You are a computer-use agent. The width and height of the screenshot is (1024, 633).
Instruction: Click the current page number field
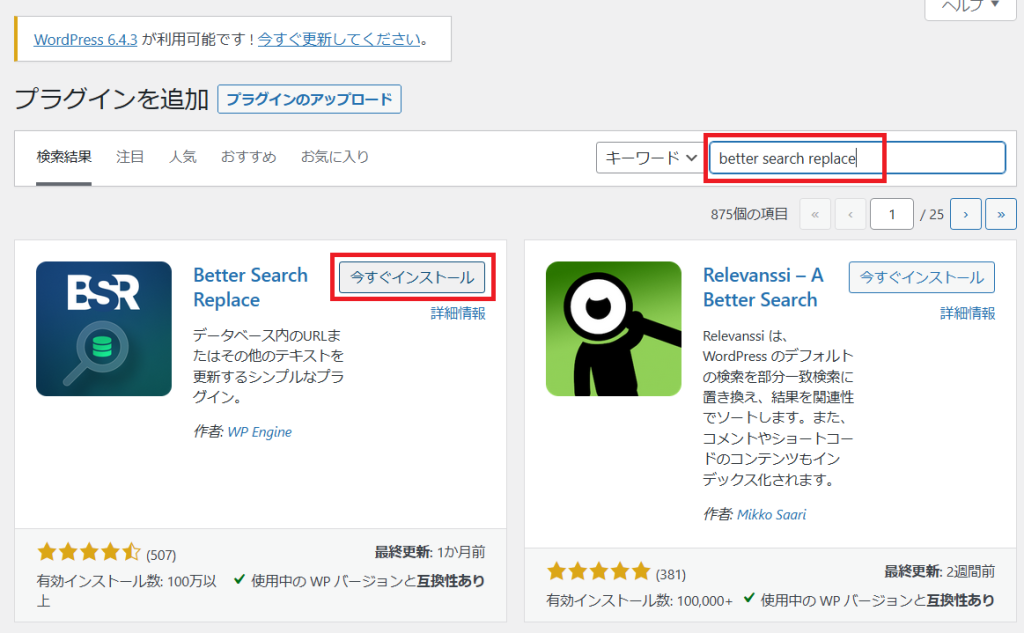891,214
